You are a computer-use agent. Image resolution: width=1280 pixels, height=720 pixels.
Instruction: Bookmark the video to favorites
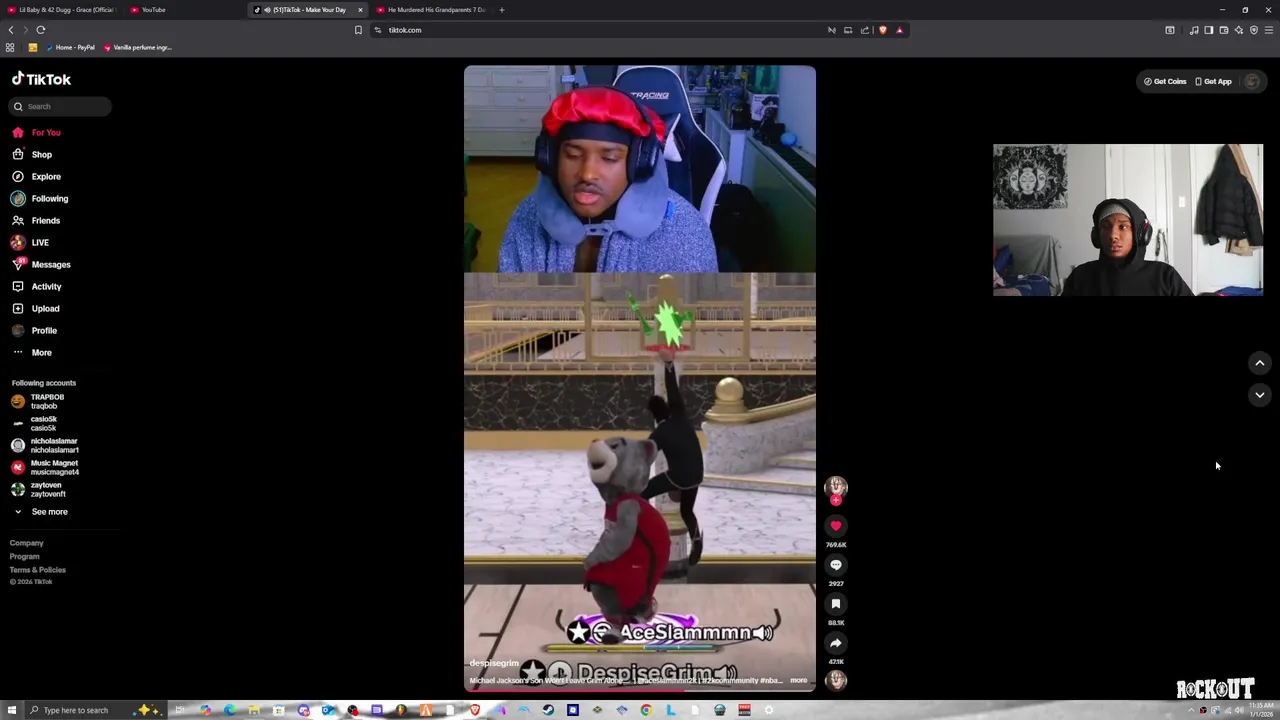tap(836, 604)
